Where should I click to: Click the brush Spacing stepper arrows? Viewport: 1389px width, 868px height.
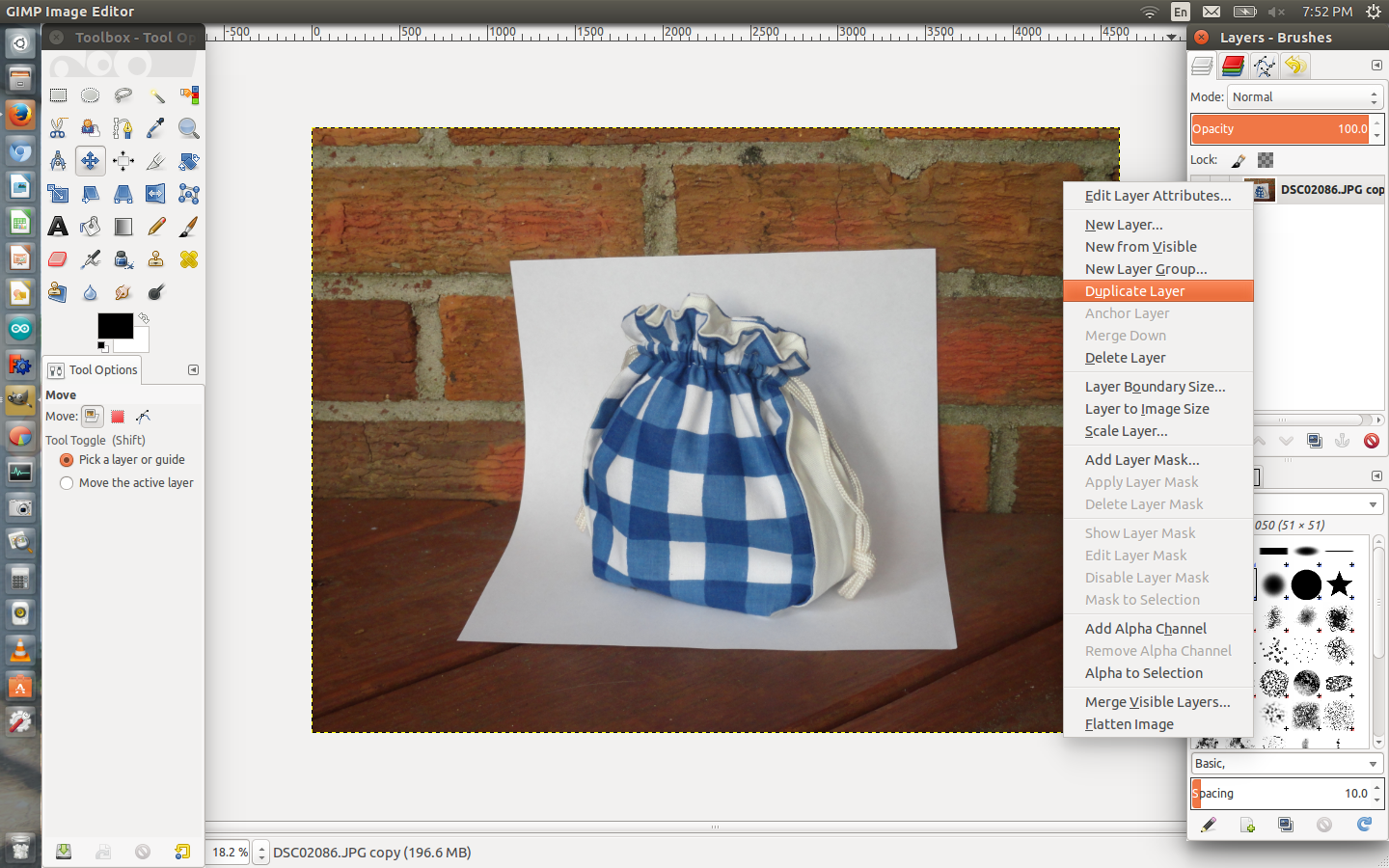point(1377,794)
